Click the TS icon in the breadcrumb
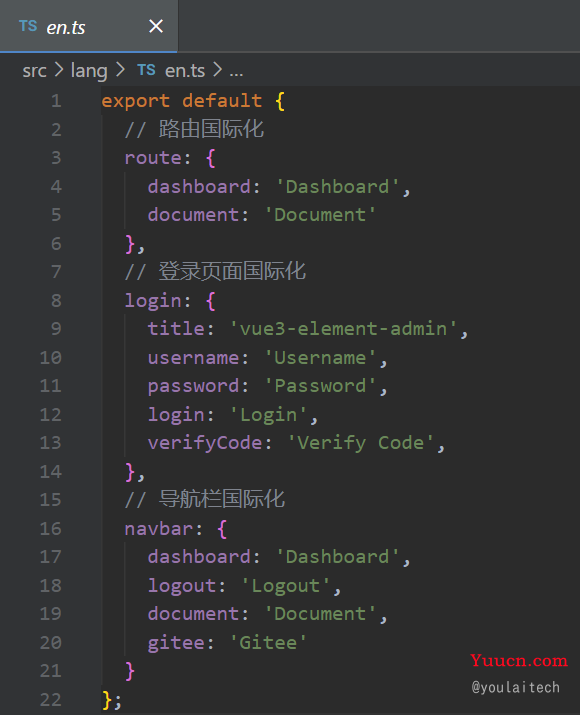This screenshot has width=580, height=715. click(x=146, y=70)
